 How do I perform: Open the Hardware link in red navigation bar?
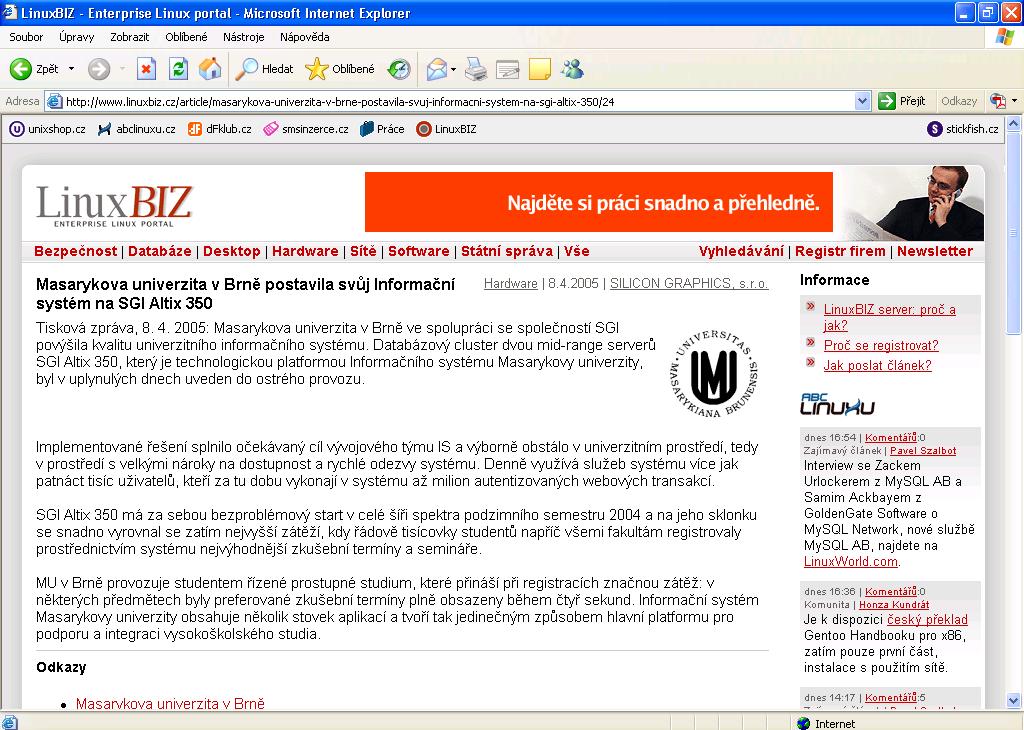coord(305,251)
